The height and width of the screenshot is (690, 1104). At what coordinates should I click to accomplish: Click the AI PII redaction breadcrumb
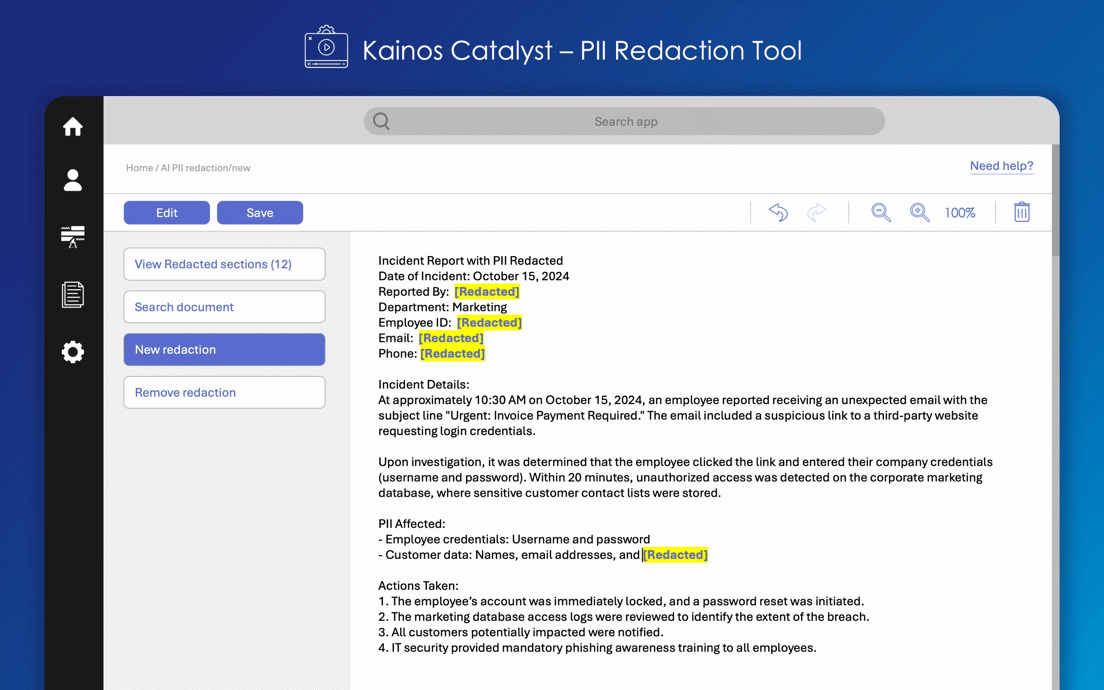194,168
